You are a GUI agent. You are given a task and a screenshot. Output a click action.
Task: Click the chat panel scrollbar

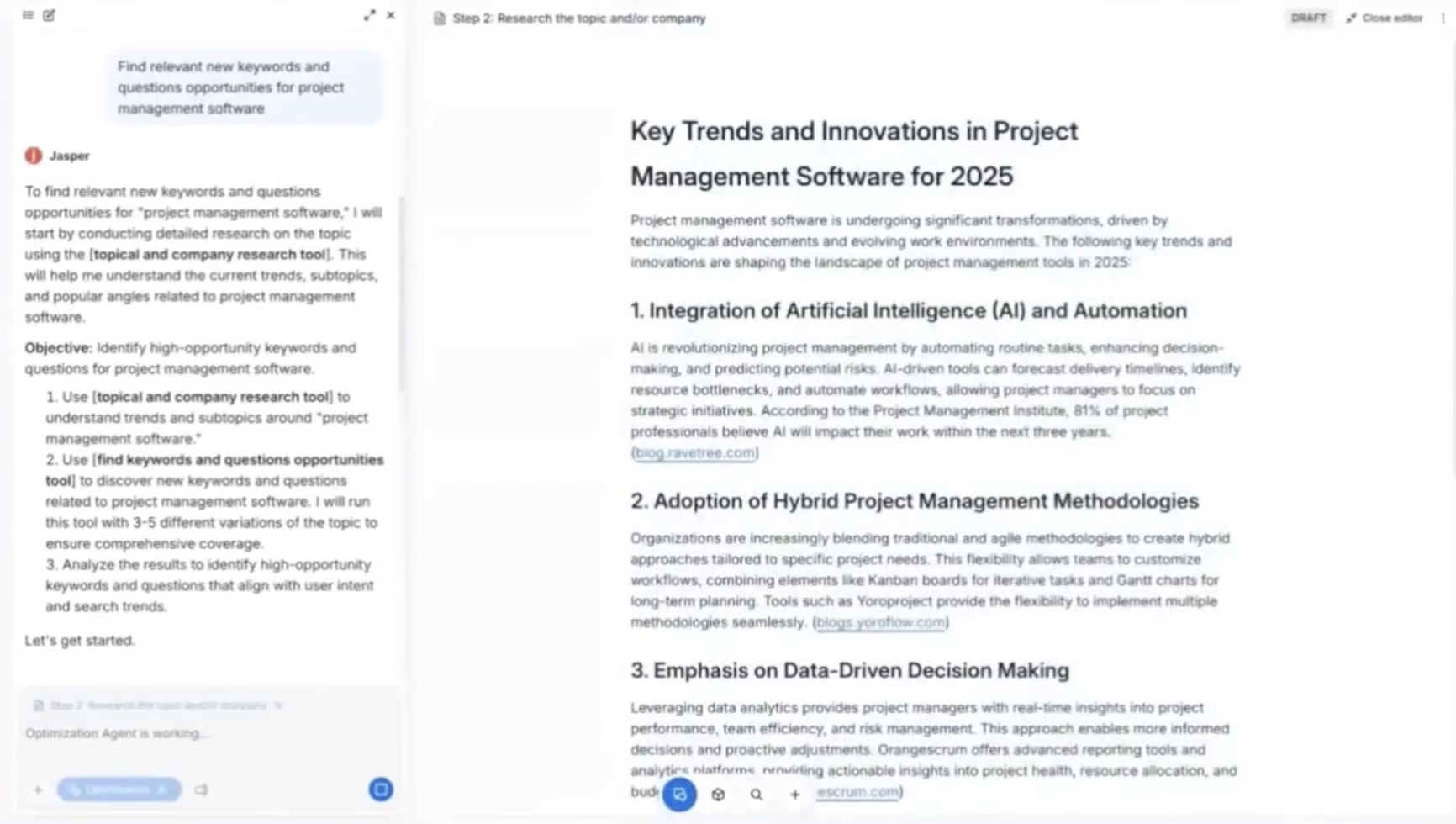(401, 294)
